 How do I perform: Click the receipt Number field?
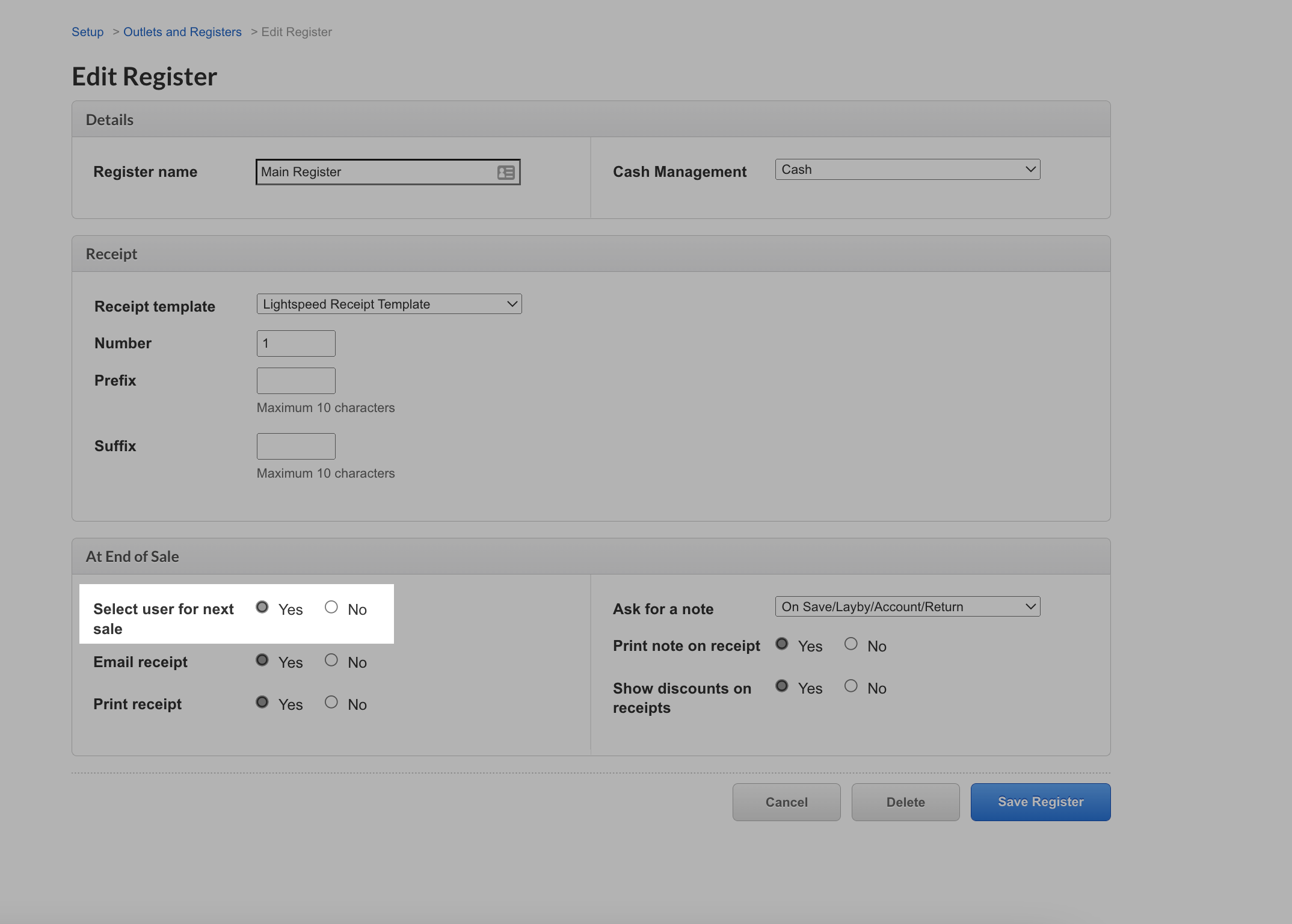(295, 343)
